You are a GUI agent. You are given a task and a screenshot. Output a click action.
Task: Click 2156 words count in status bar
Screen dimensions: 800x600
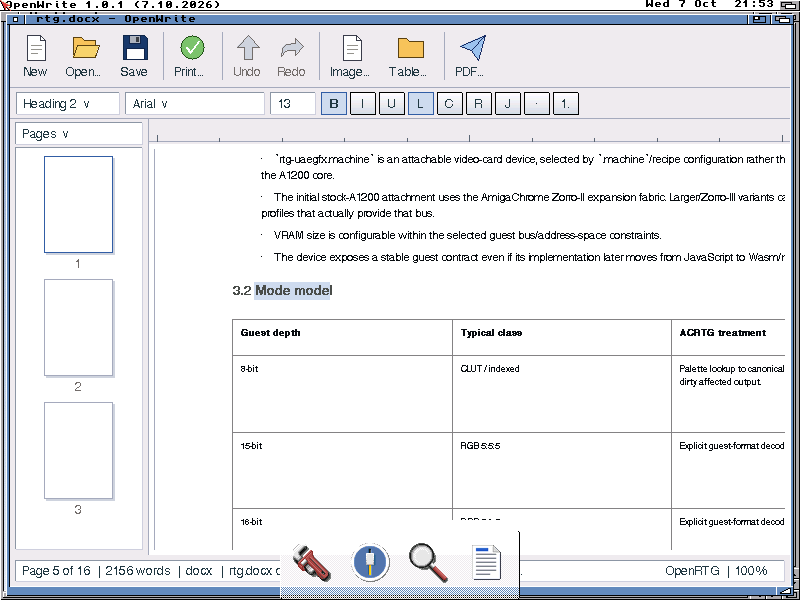click(138, 570)
